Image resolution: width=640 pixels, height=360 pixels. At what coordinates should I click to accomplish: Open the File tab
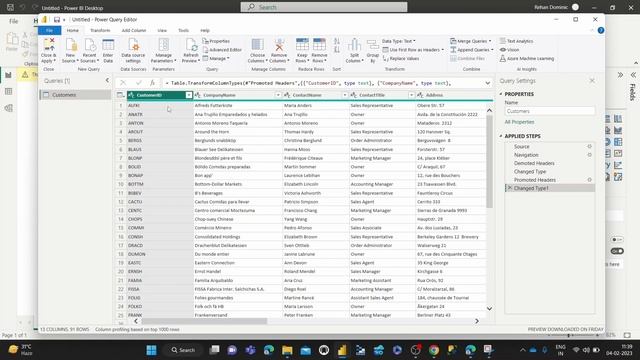tap(49, 31)
